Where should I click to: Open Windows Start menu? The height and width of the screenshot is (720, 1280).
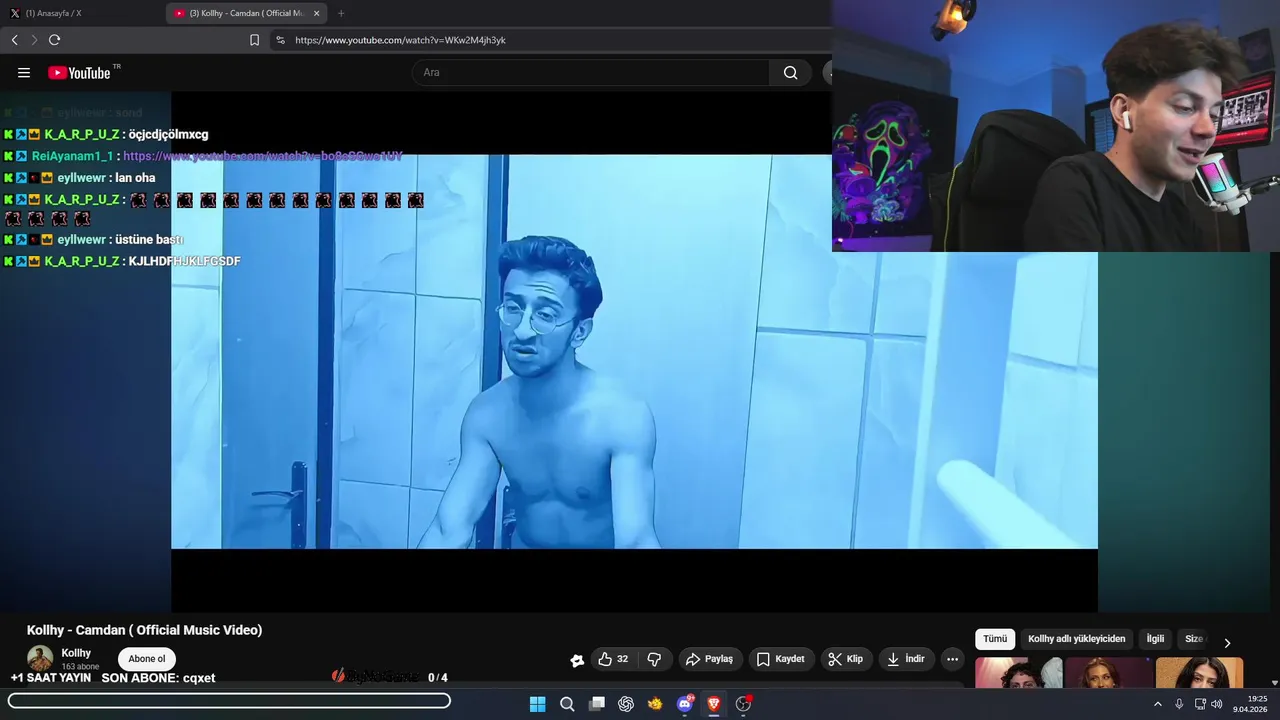pyautogui.click(x=537, y=704)
